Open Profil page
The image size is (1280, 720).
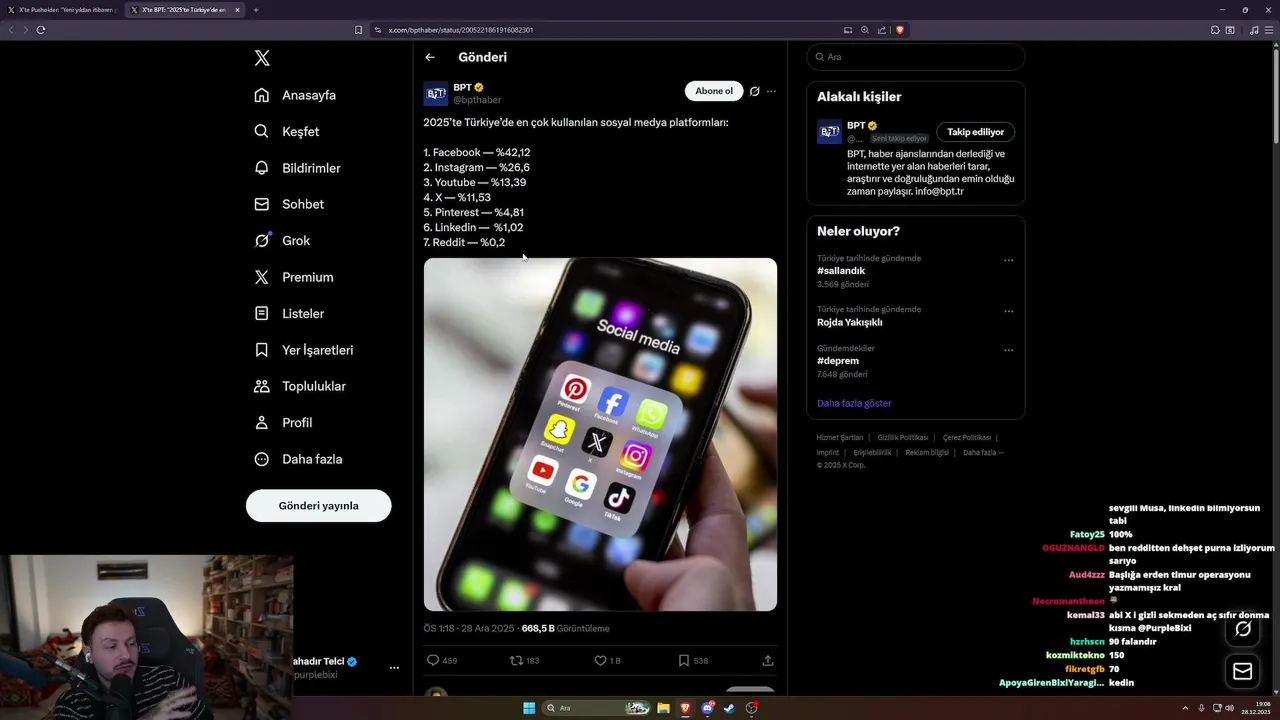[x=283, y=422]
